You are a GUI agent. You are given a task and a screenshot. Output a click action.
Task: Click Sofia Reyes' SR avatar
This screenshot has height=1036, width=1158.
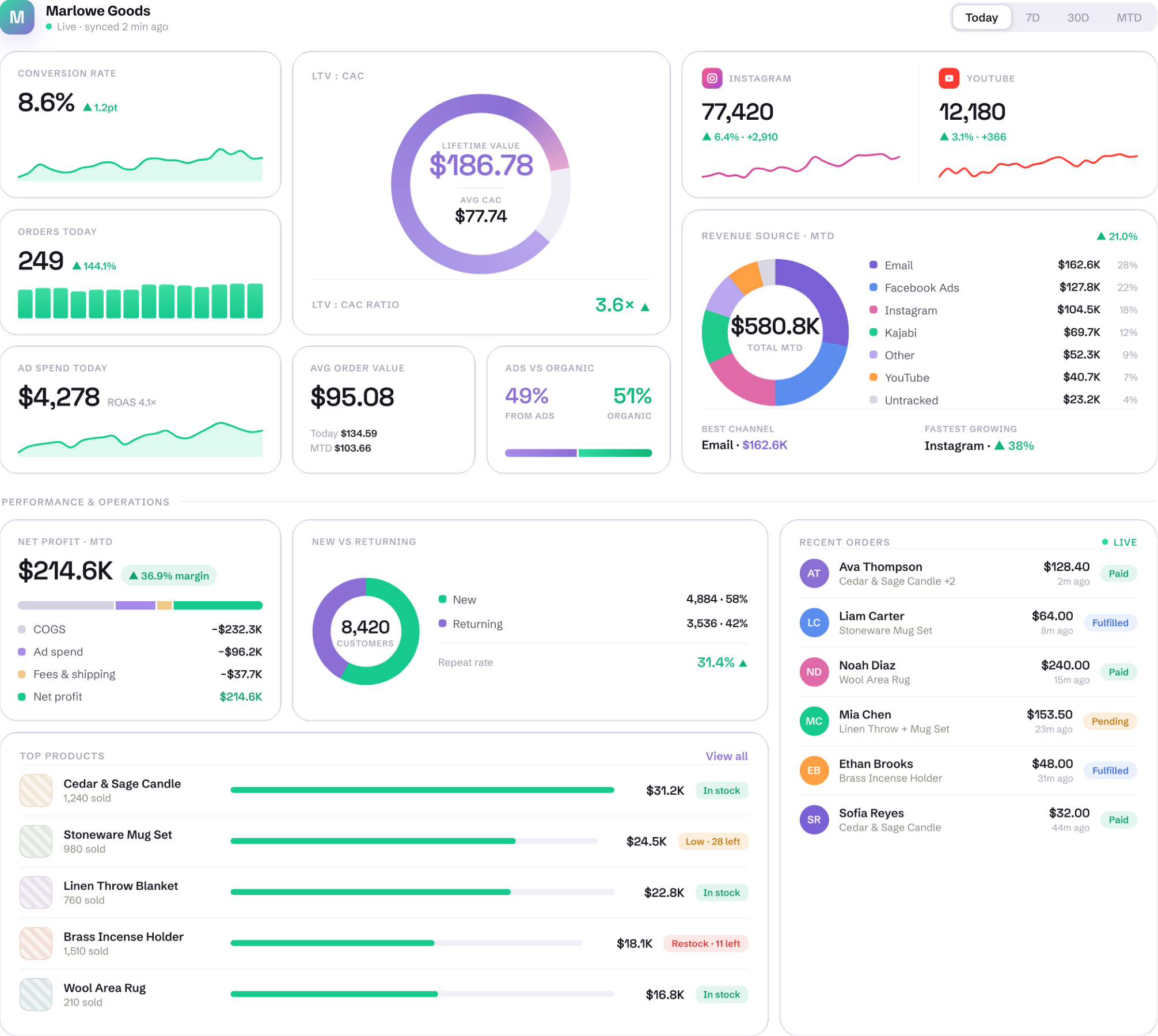pyautogui.click(x=814, y=819)
